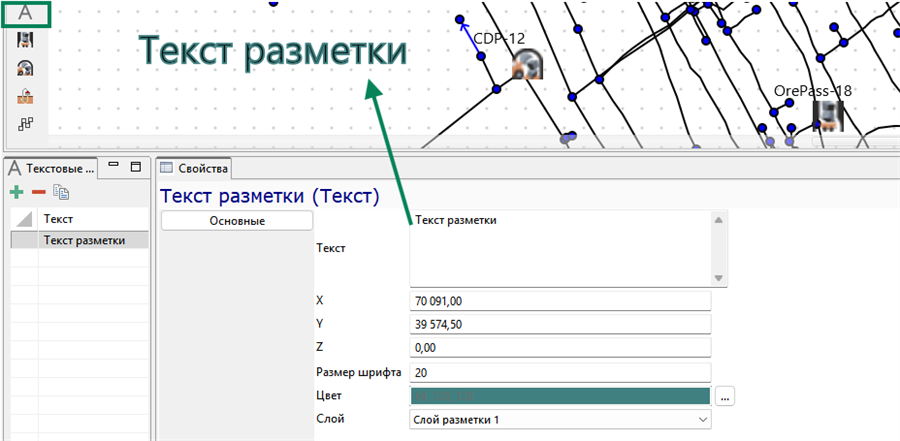Screen dimensions: 900x441
Task: Add a new text item with green plus
Action: point(17,192)
